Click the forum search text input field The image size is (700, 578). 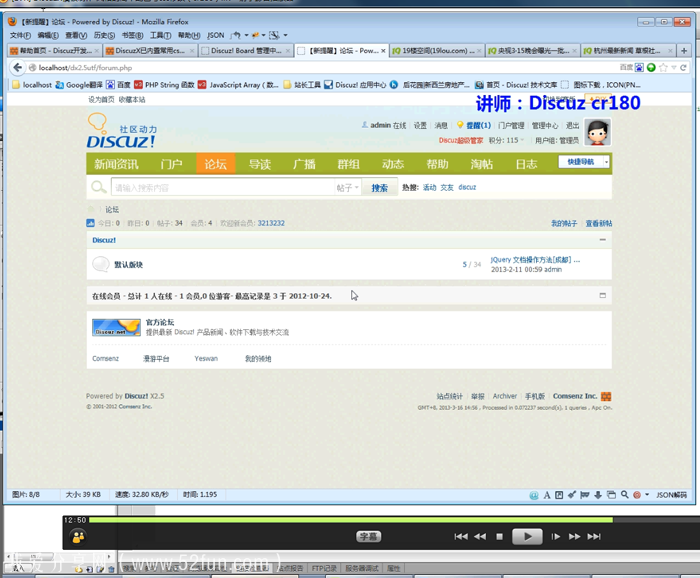[222, 188]
